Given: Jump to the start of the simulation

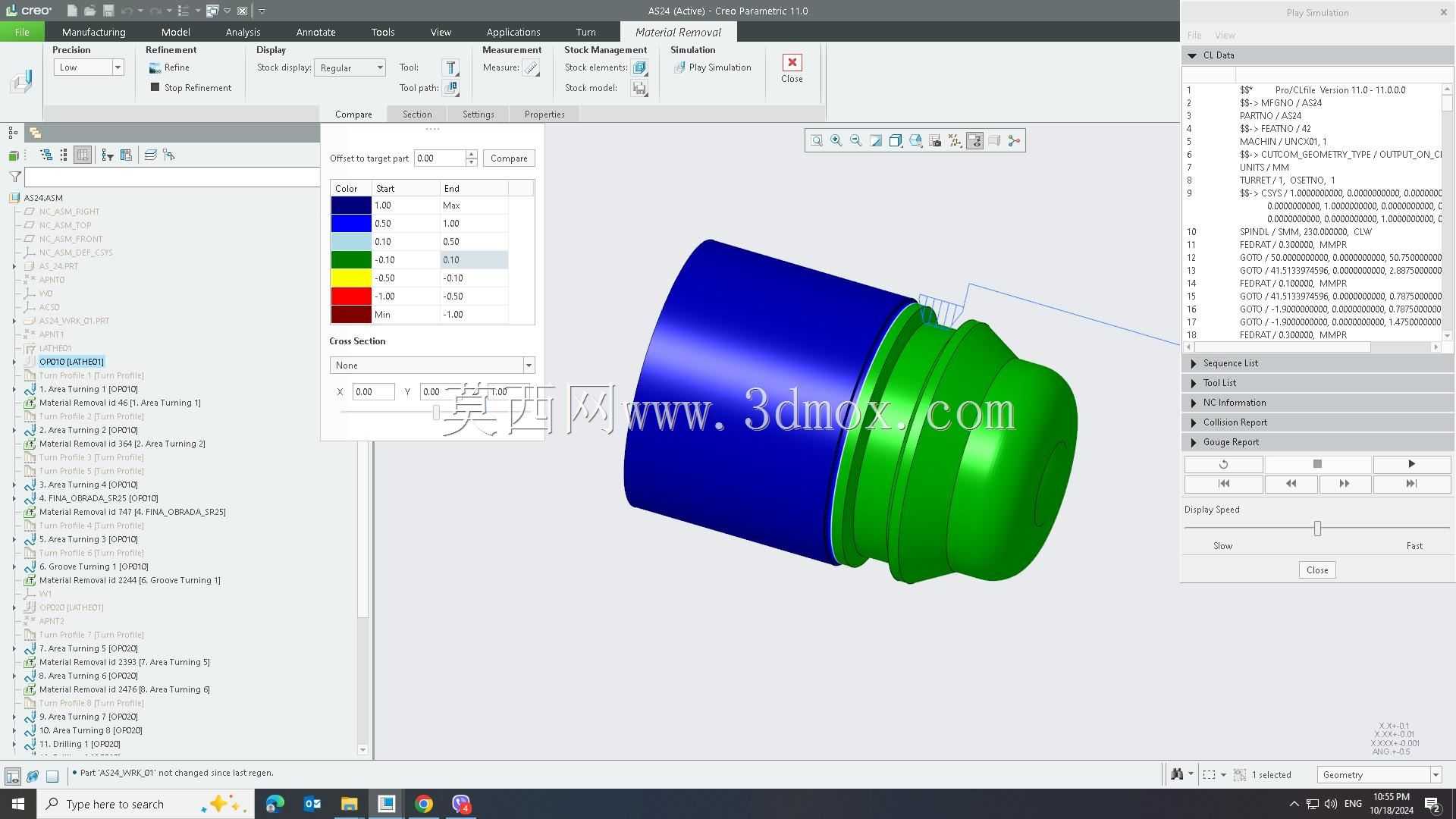Looking at the screenshot, I should pos(1223,484).
